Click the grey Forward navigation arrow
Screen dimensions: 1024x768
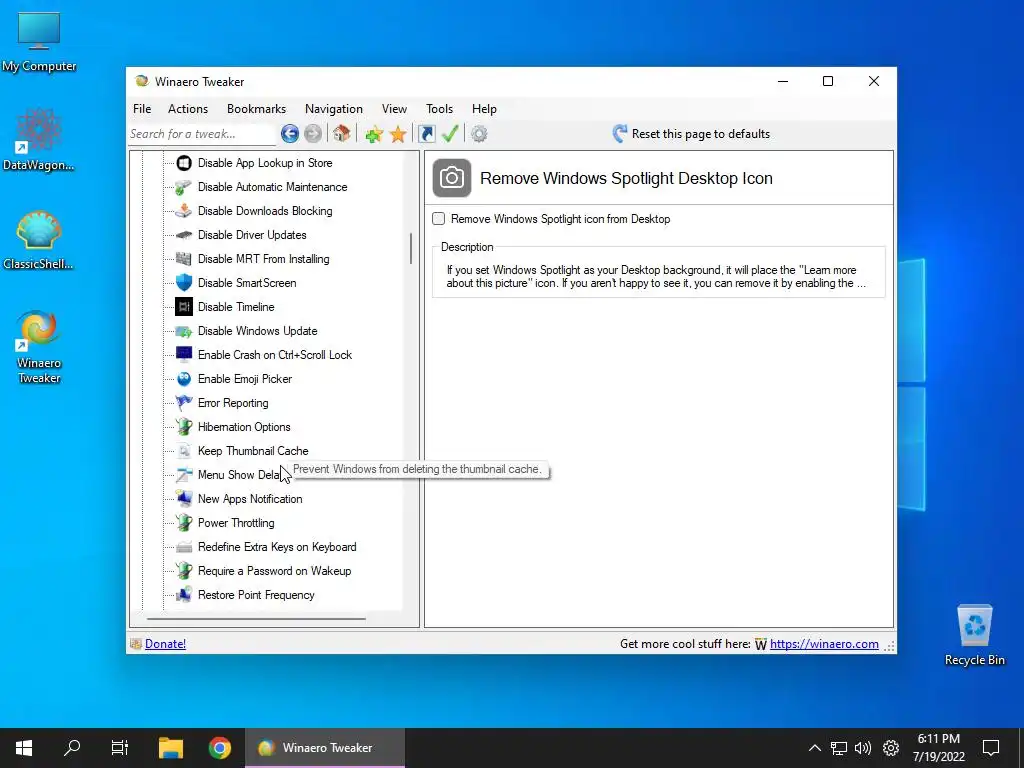pos(313,134)
